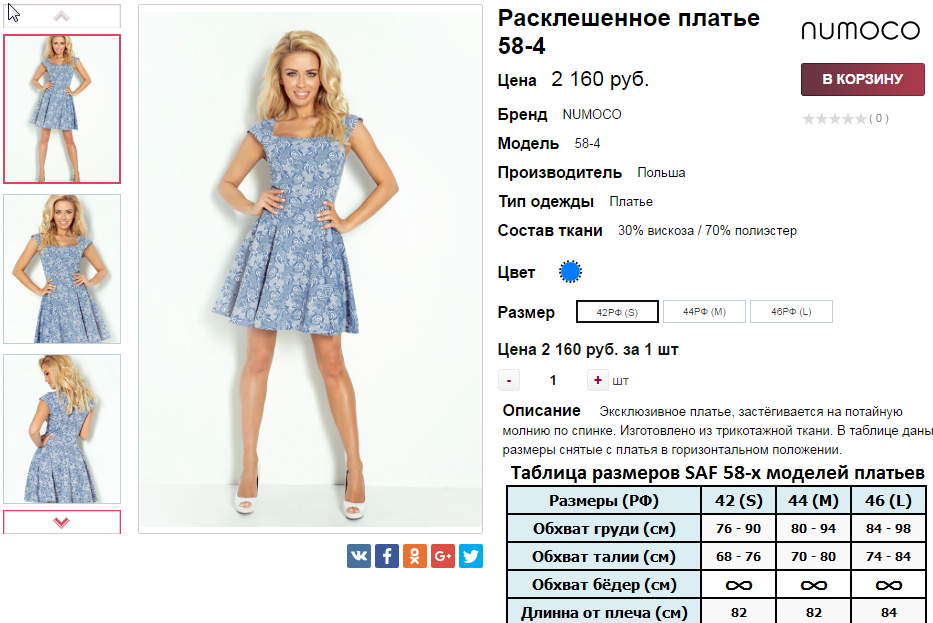Share this product on Facebook
Screen dimensions: 933x623
pos(387,556)
